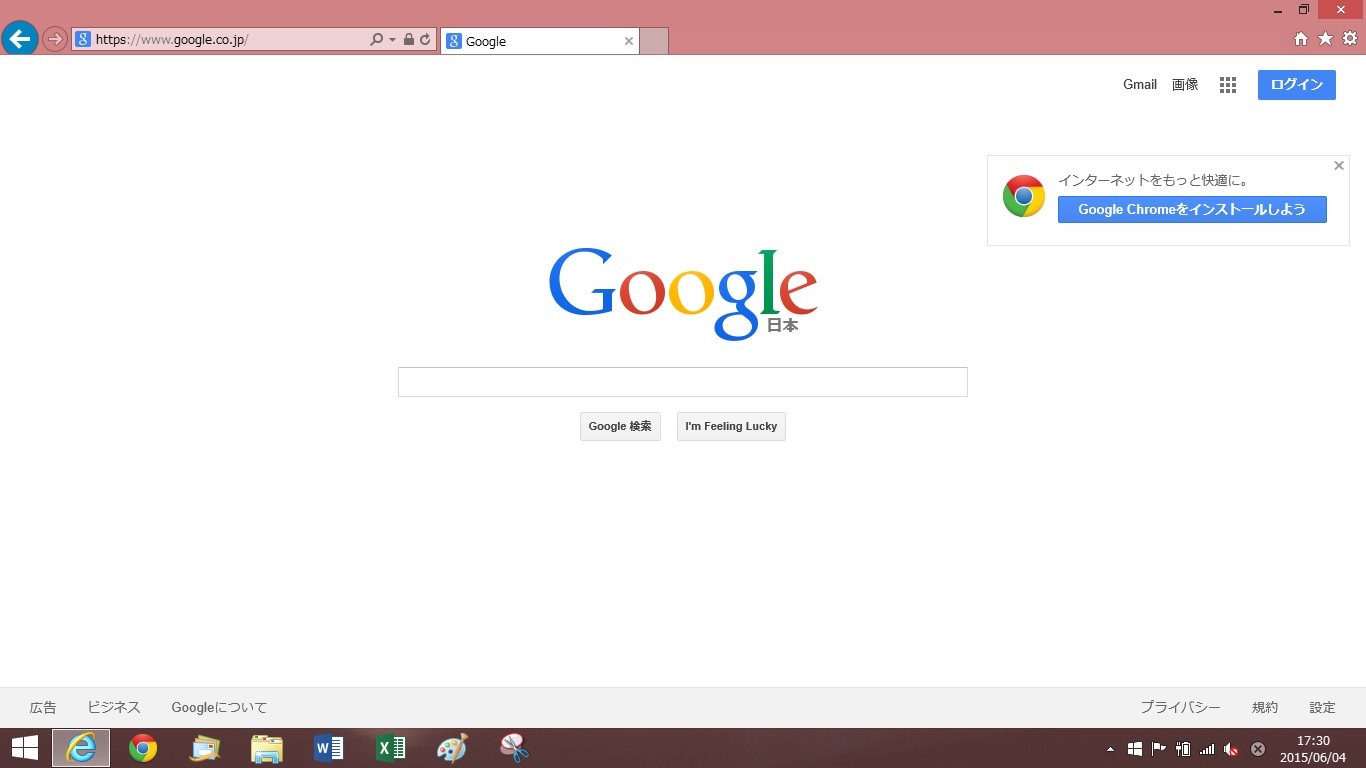
Task: Open the network signal tray icon
Action: [1207, 749]
